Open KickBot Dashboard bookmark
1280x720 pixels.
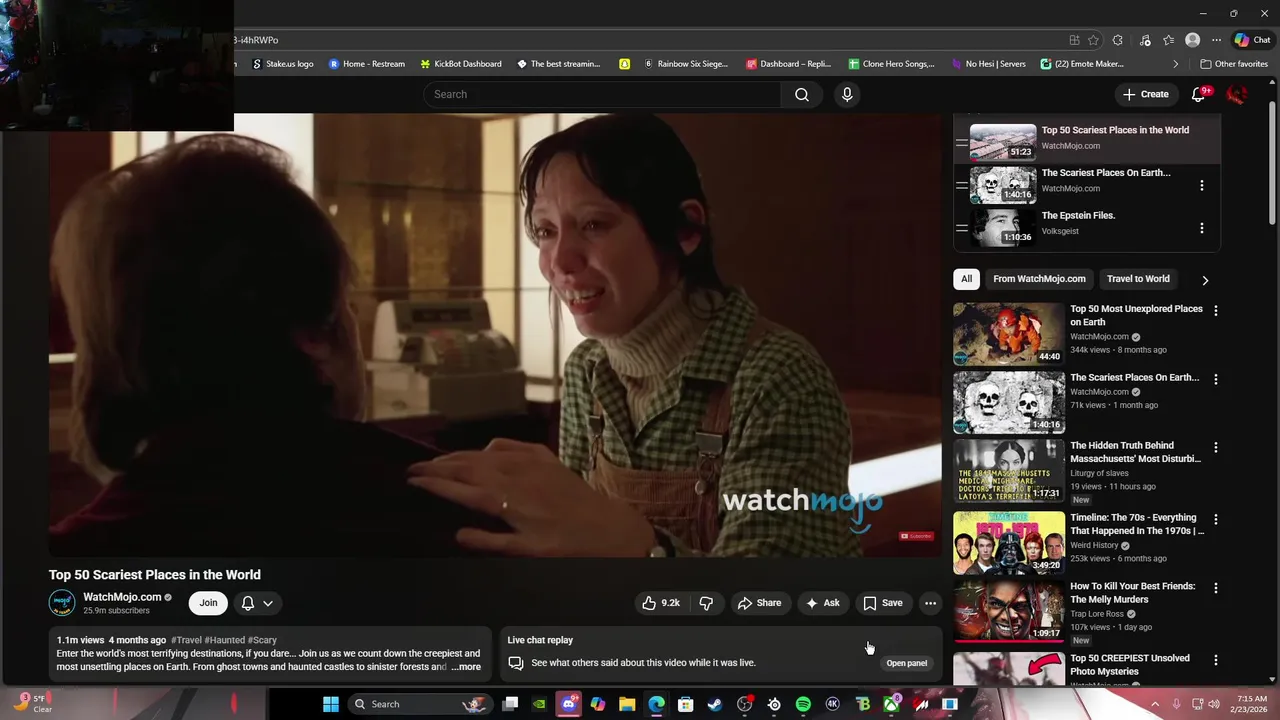point(461,64)
